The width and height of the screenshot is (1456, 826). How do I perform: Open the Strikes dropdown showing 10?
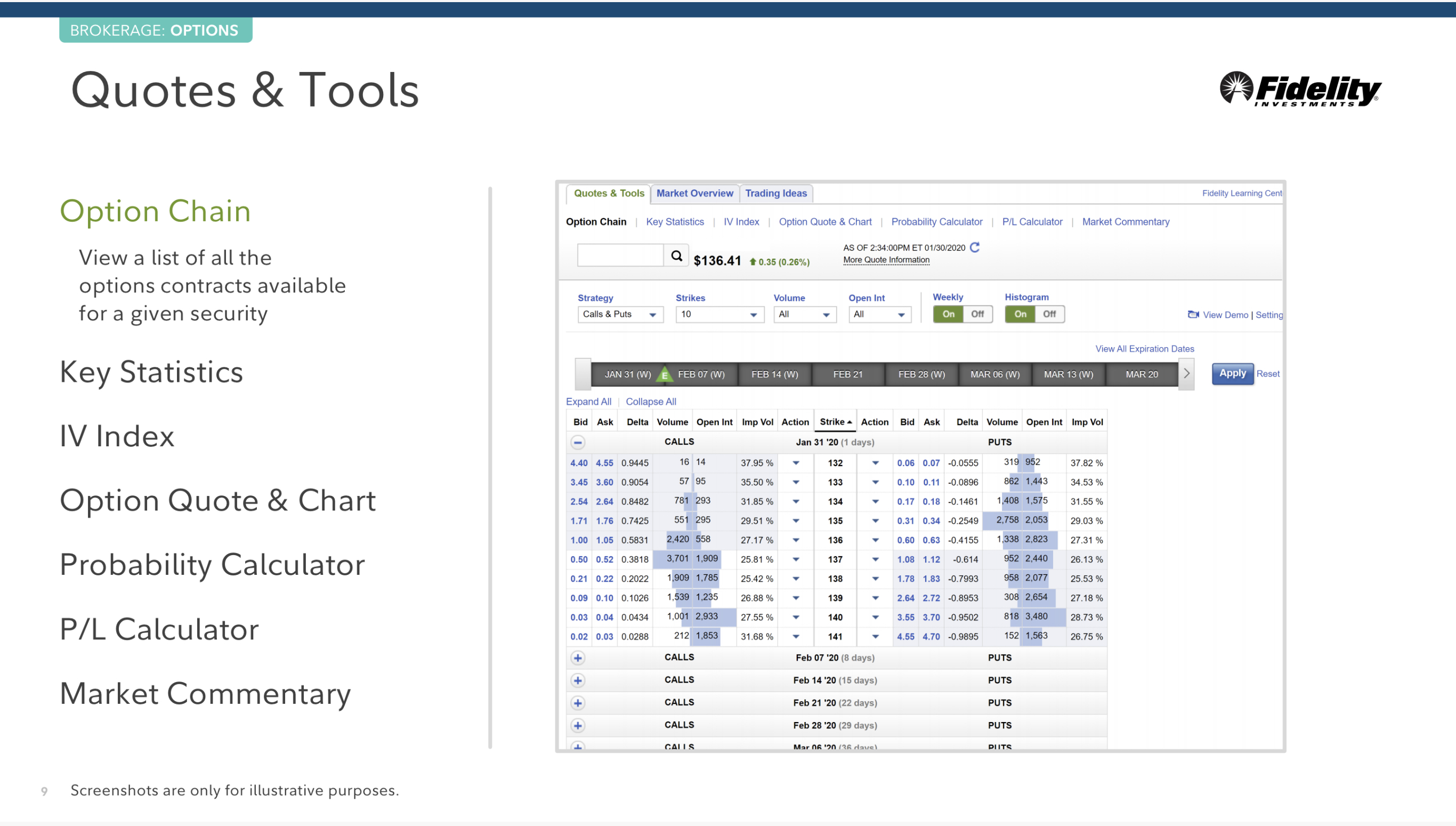click(719, 314)
